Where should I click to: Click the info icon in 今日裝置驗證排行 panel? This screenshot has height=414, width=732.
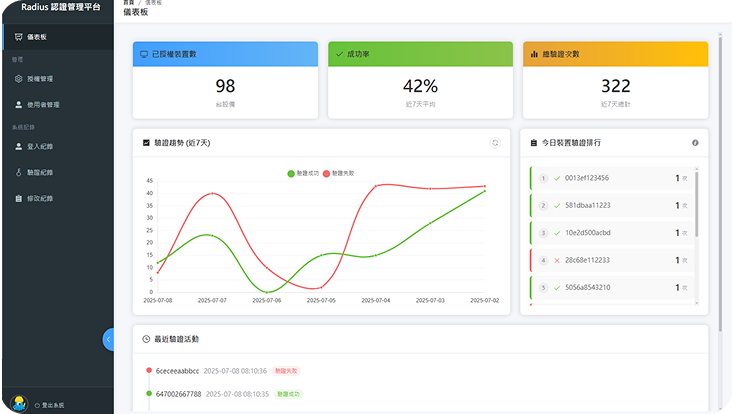(695, 143)
